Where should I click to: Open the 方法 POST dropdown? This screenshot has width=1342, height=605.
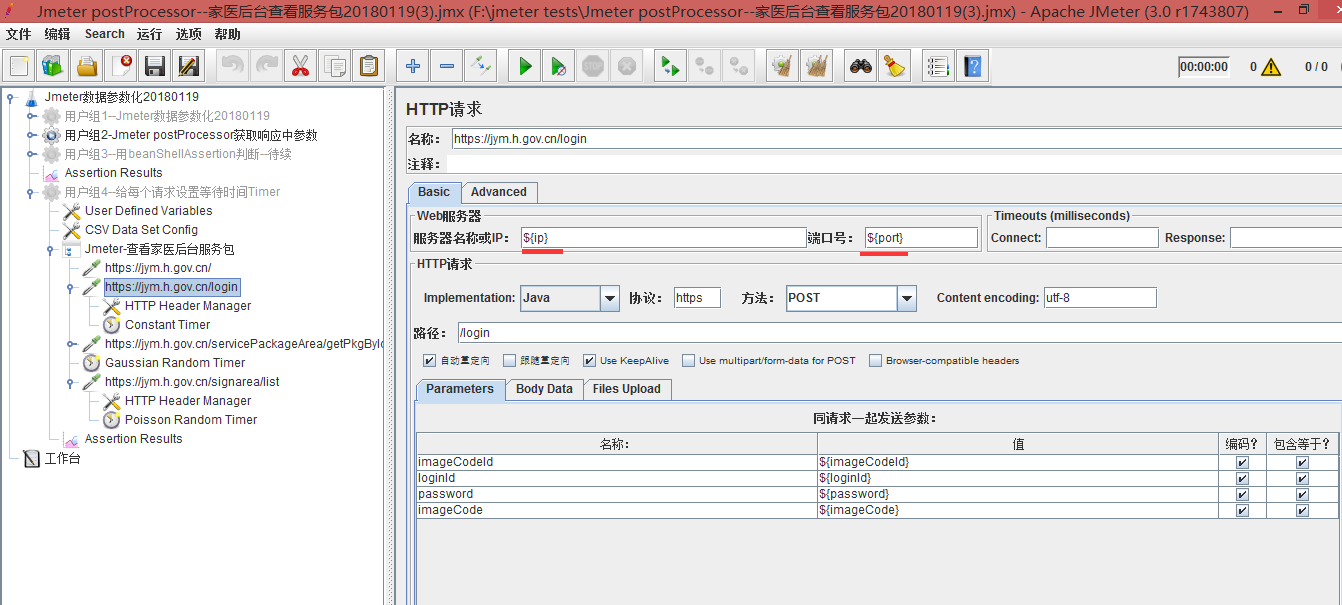[907, 298]
